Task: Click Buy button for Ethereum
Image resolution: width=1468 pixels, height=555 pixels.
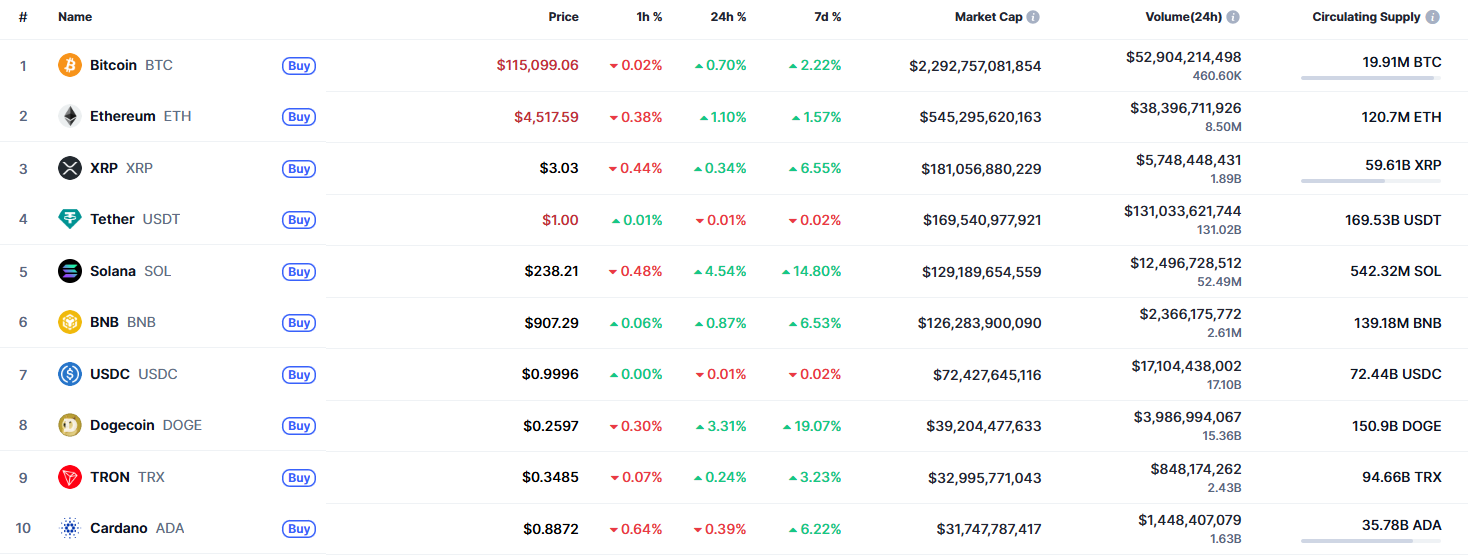Action: tap(299, 117)
